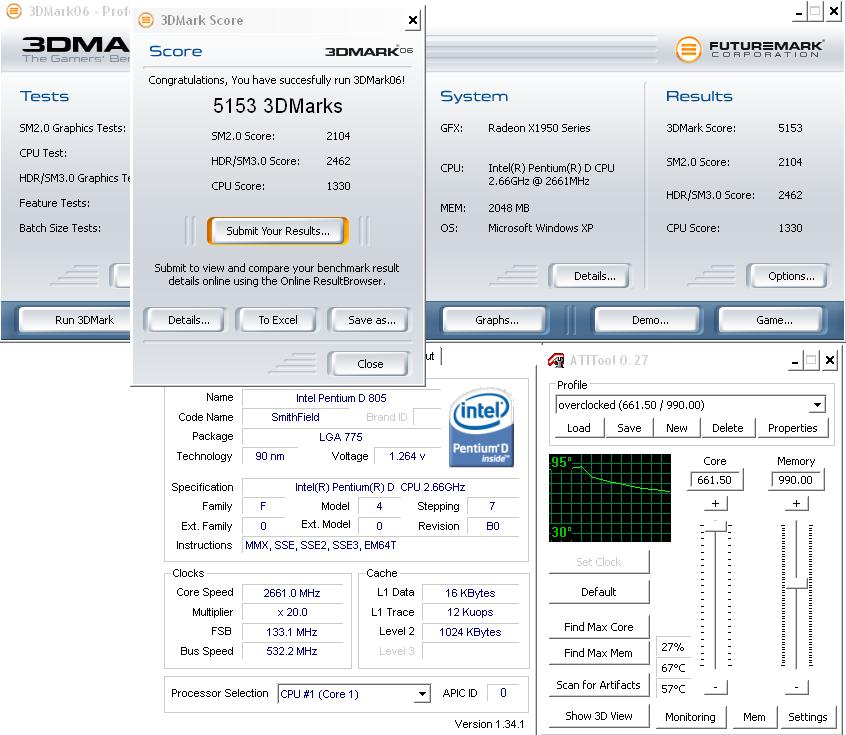Click the FSB value 133.1 MHz

(x=292, y=632)
